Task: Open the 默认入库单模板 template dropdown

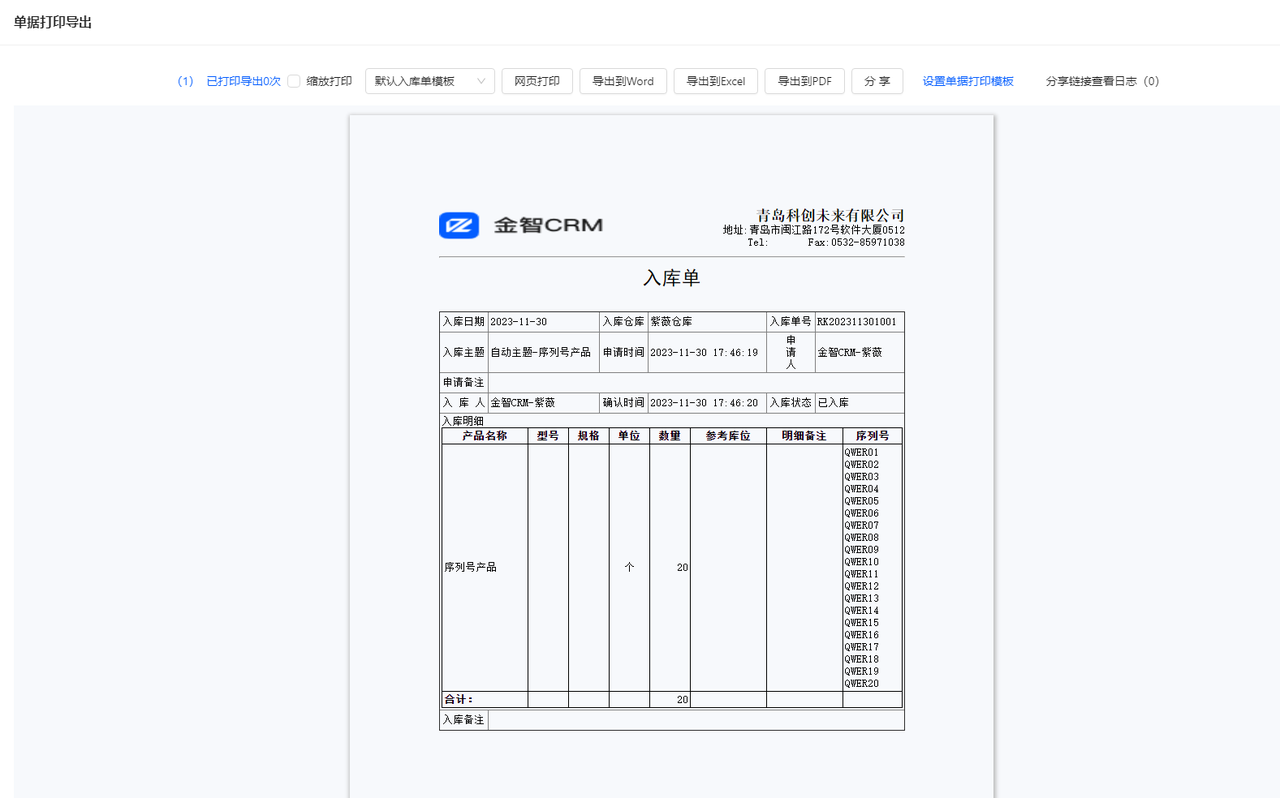Action: [x=430, y=81]
